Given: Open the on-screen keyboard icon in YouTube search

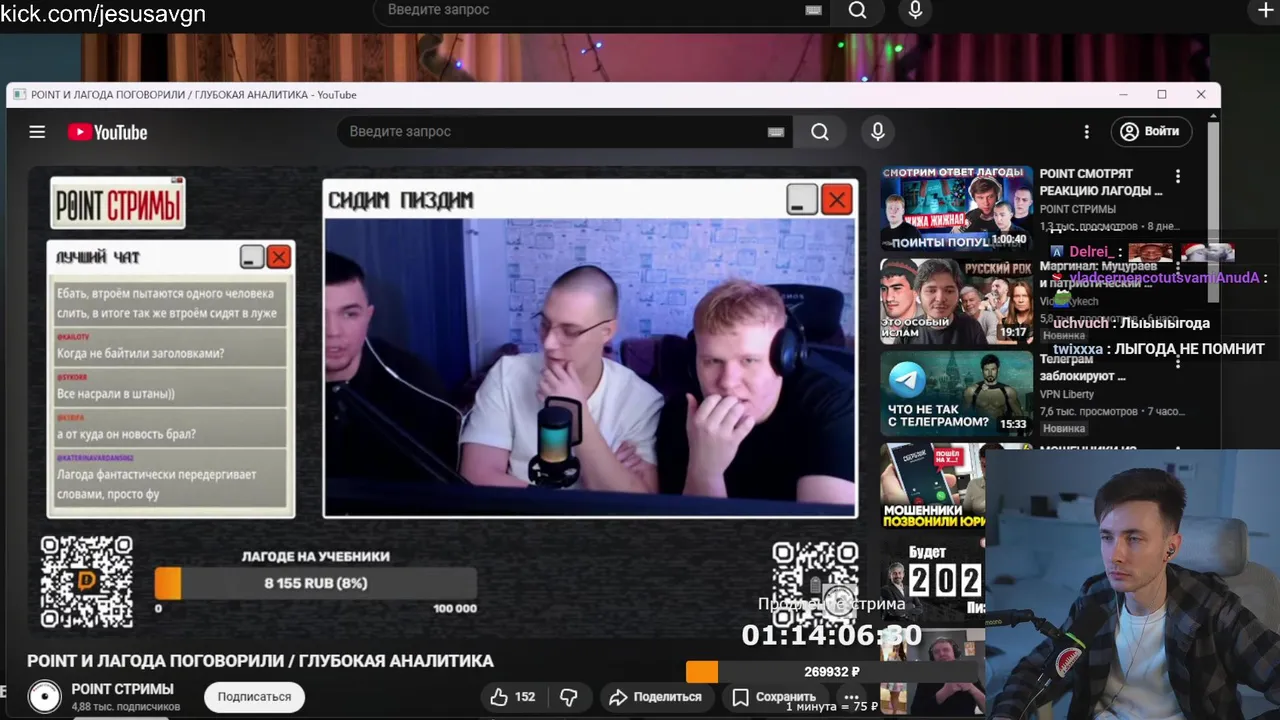Looking at the screenshot, I should (776, 132).
